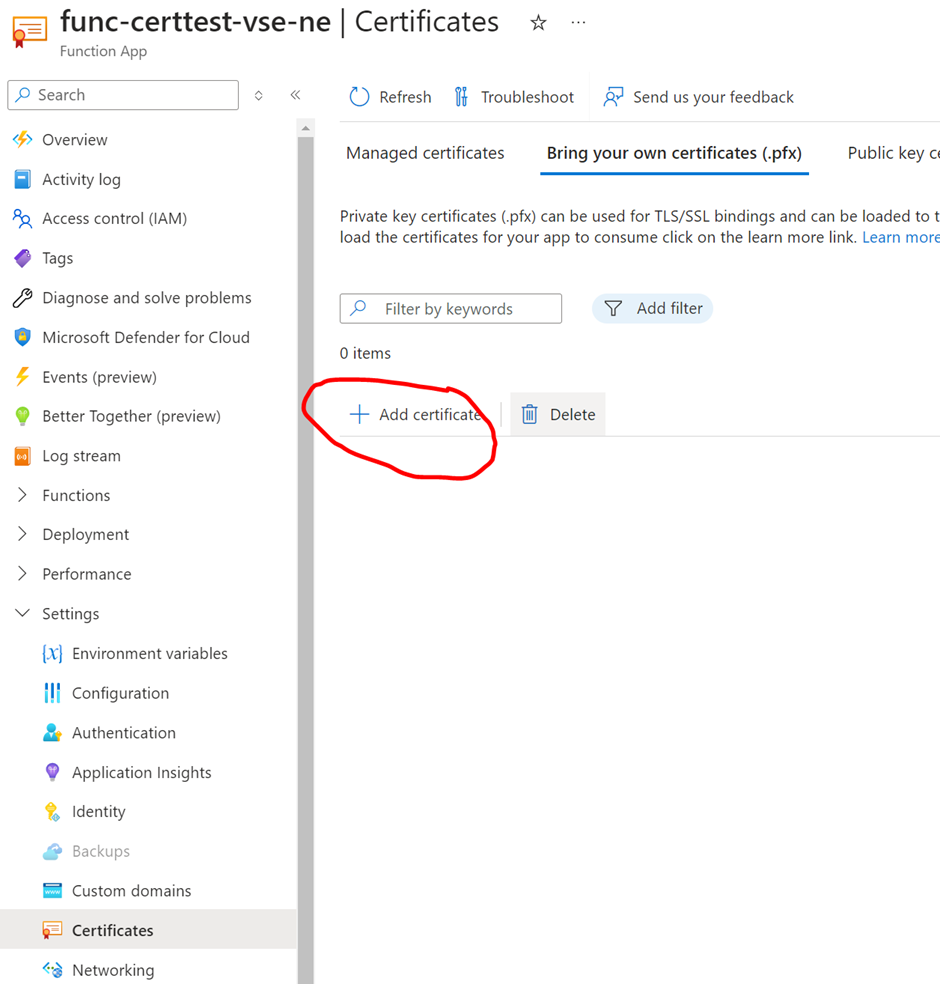This screenshot has width=940, height=984.
Task: Click the Configuration bars icon
Action: coord(52,693)
